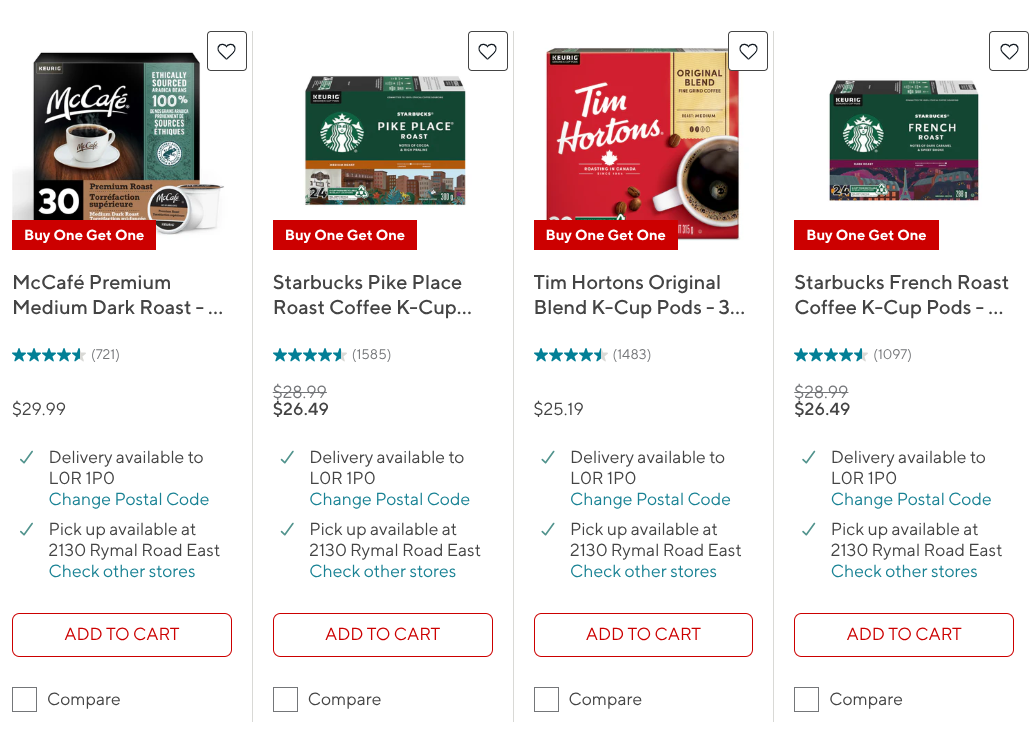This screenshot has height=750, width=1031.
Task: Open McCafé Premium Medium Dark Roast title
Action: click(x=118, y=295)
